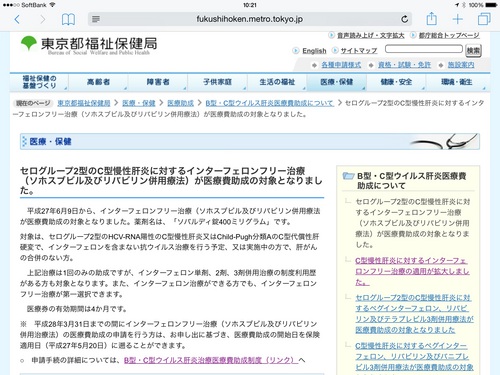500x375 pixels.
Task: Click the green ginkgo leaf logo
Action: pos(29,43)
